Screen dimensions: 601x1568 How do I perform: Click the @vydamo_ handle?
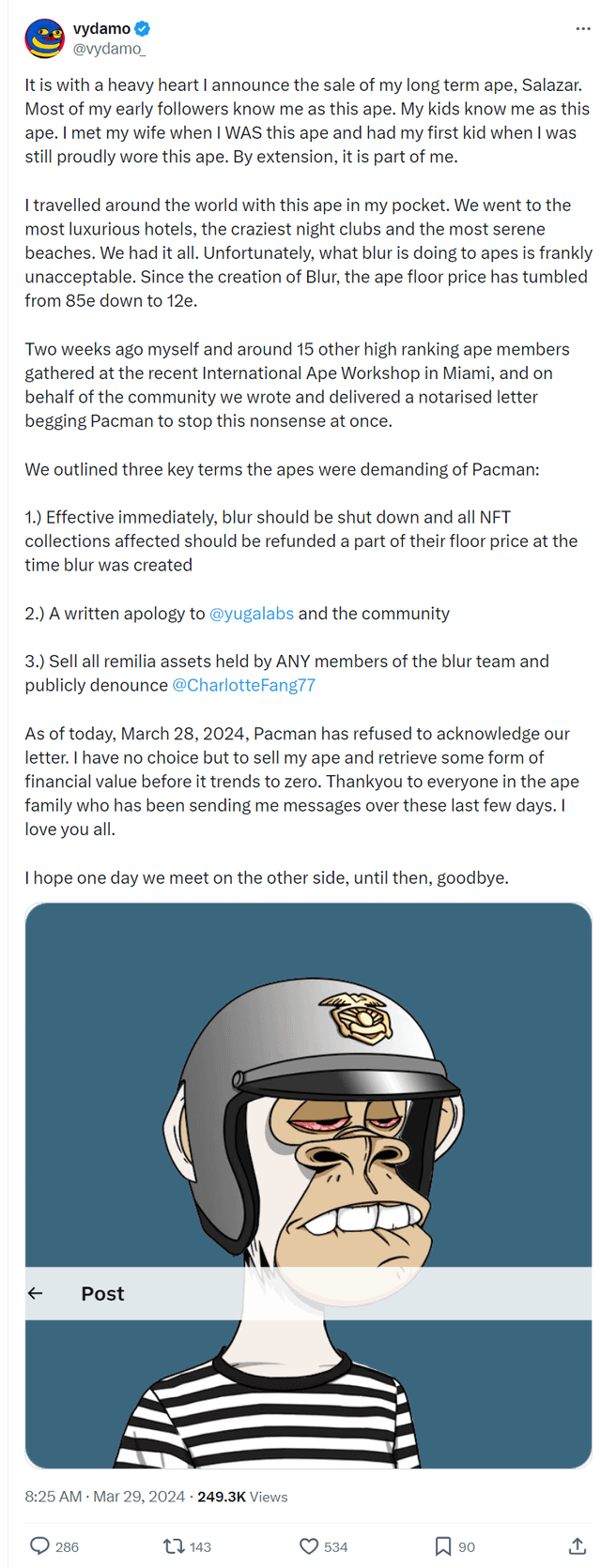(109, 49)
